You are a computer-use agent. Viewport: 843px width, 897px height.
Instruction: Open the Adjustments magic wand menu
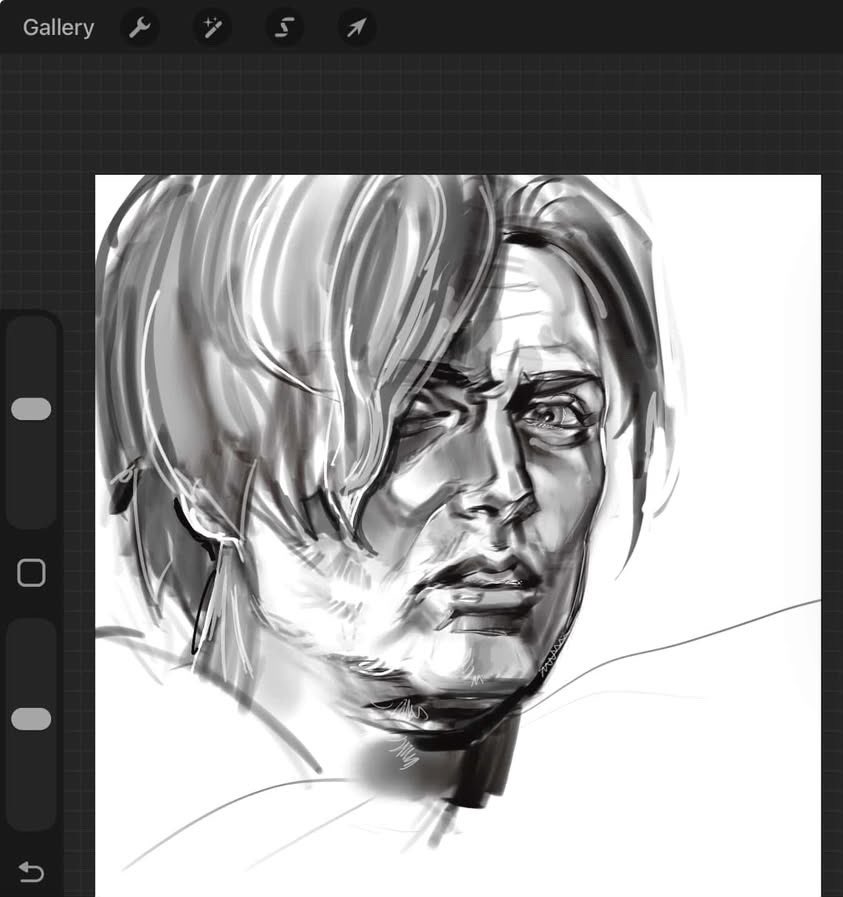(x=212, y=27)
